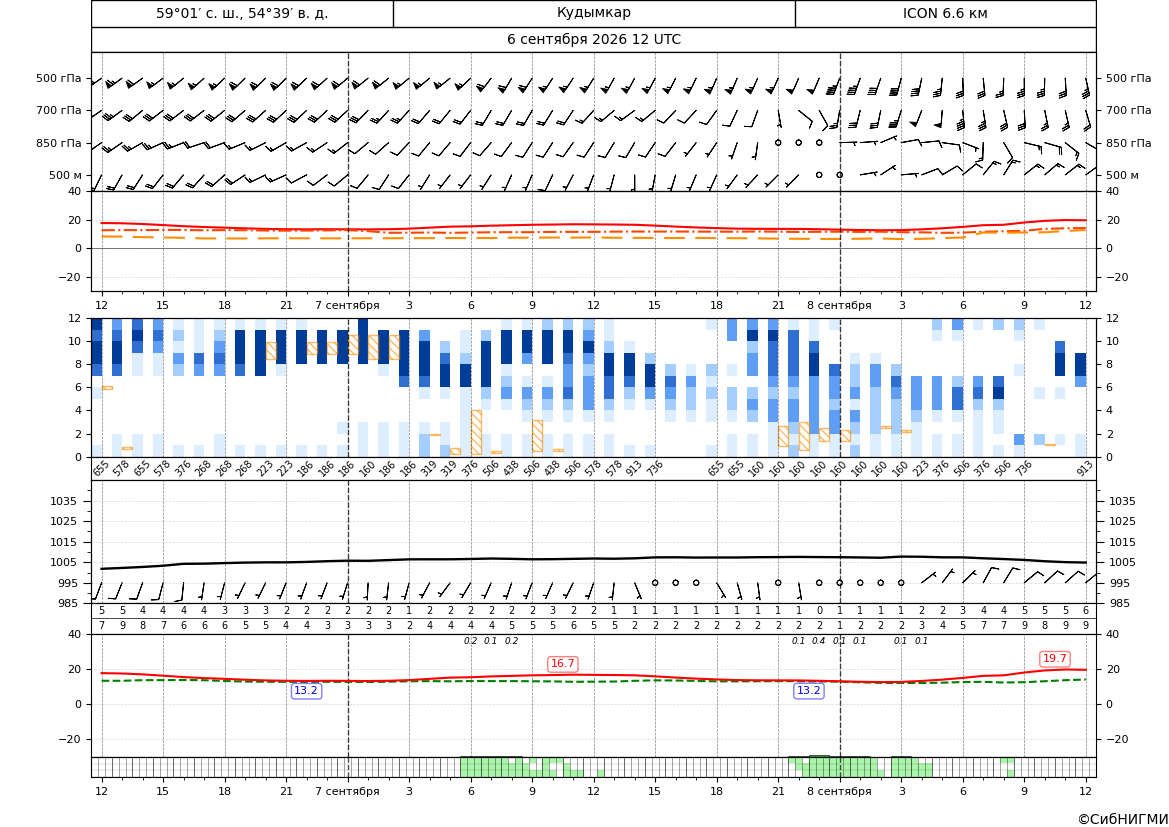Select 8 сентября on the bottom time axis
This screenshot has width=1169, height=827.
[839, 791]
